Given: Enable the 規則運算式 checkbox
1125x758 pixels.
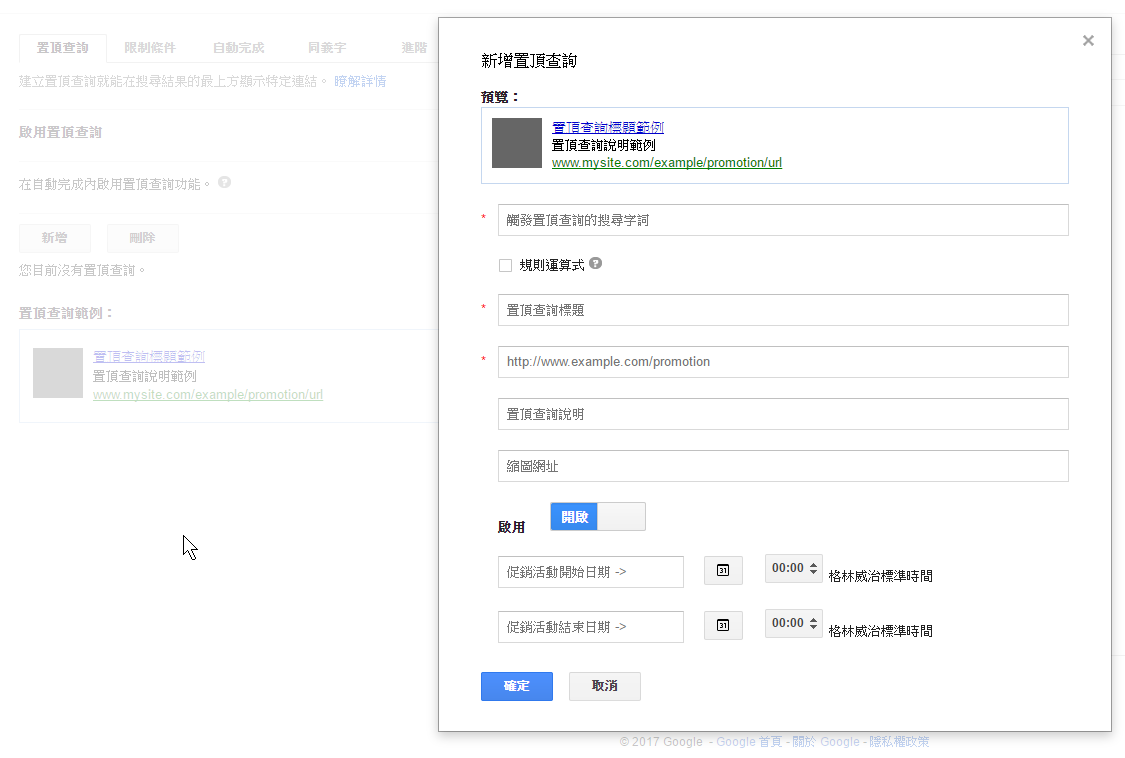Looking at the screenshot, I should tap(505, 263).
